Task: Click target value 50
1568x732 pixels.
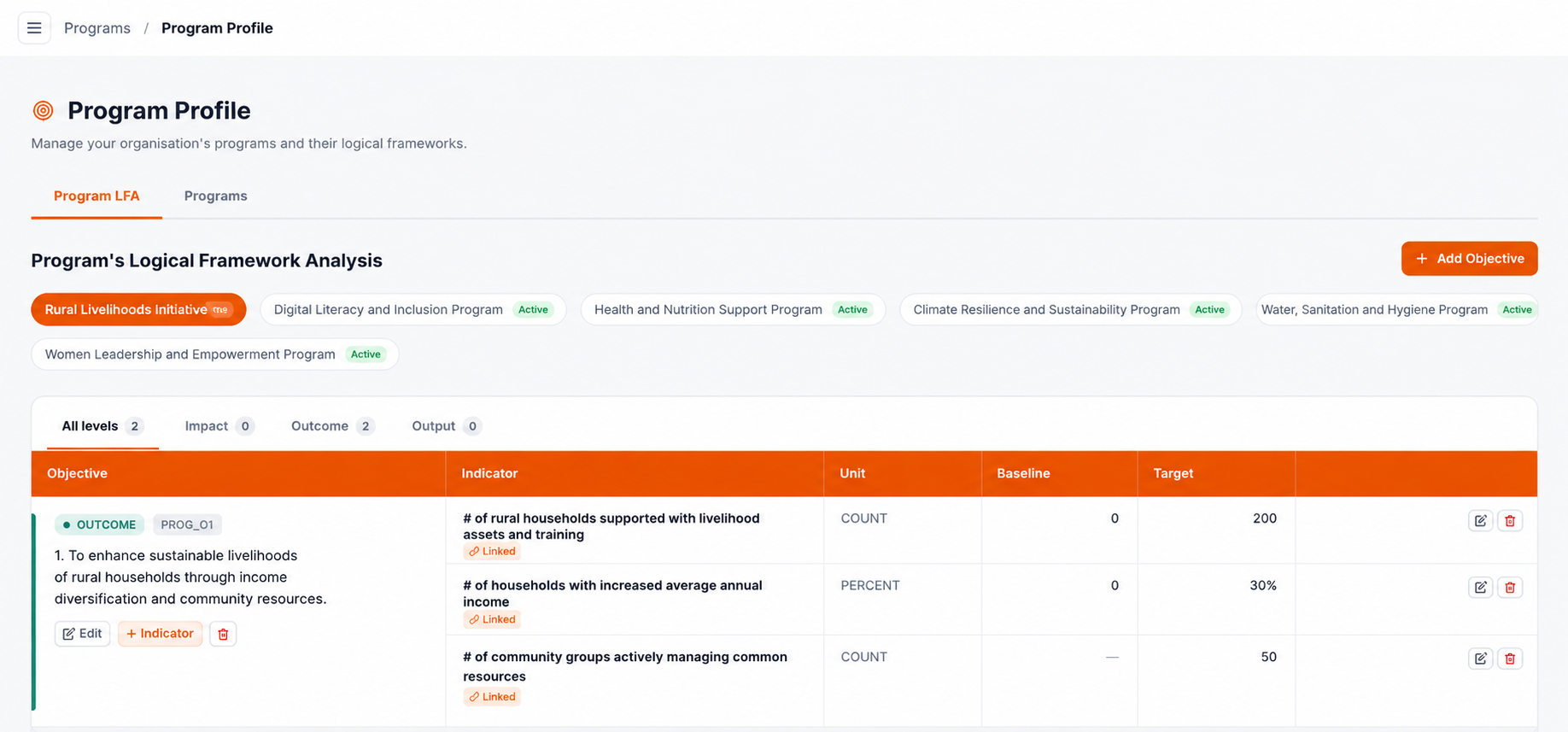Action: (1268, 657)
